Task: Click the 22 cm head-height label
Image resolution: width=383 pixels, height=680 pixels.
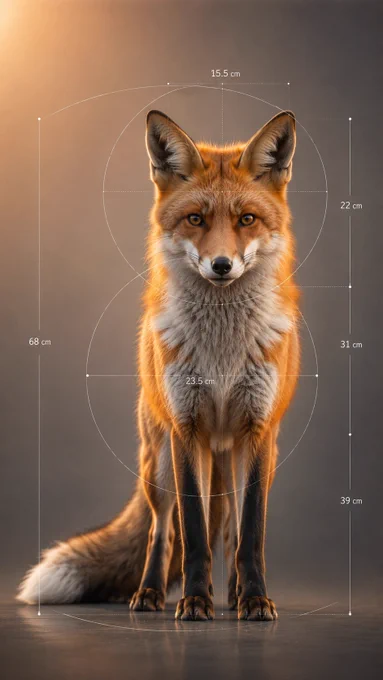Action: (351, 206)
